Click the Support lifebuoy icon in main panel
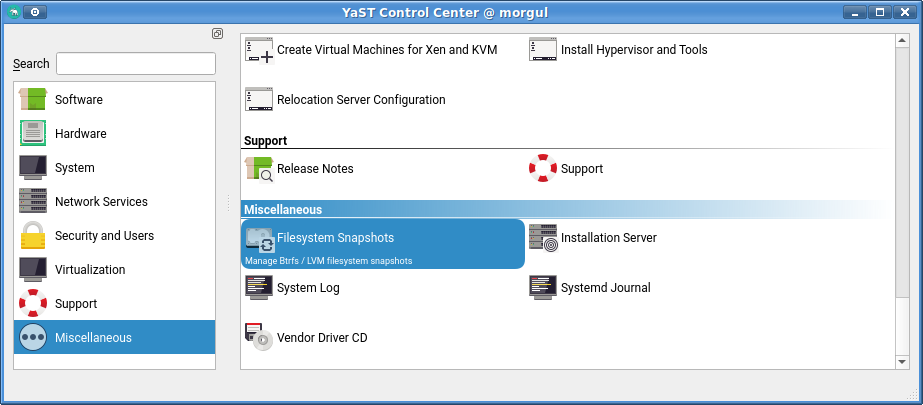The image size is (923, 405). (543, 169)
